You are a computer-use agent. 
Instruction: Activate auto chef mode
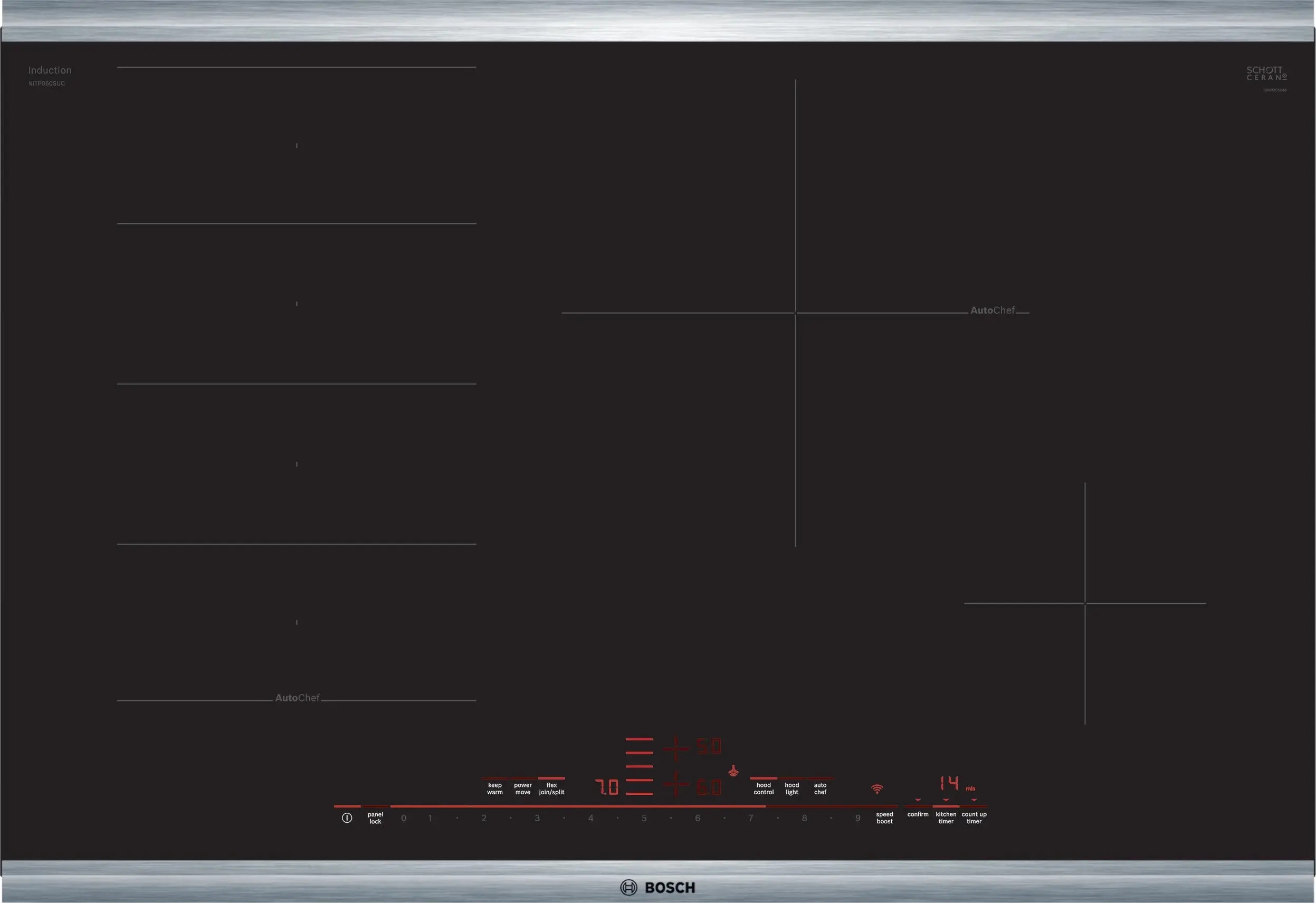click(x=820, y=788)
